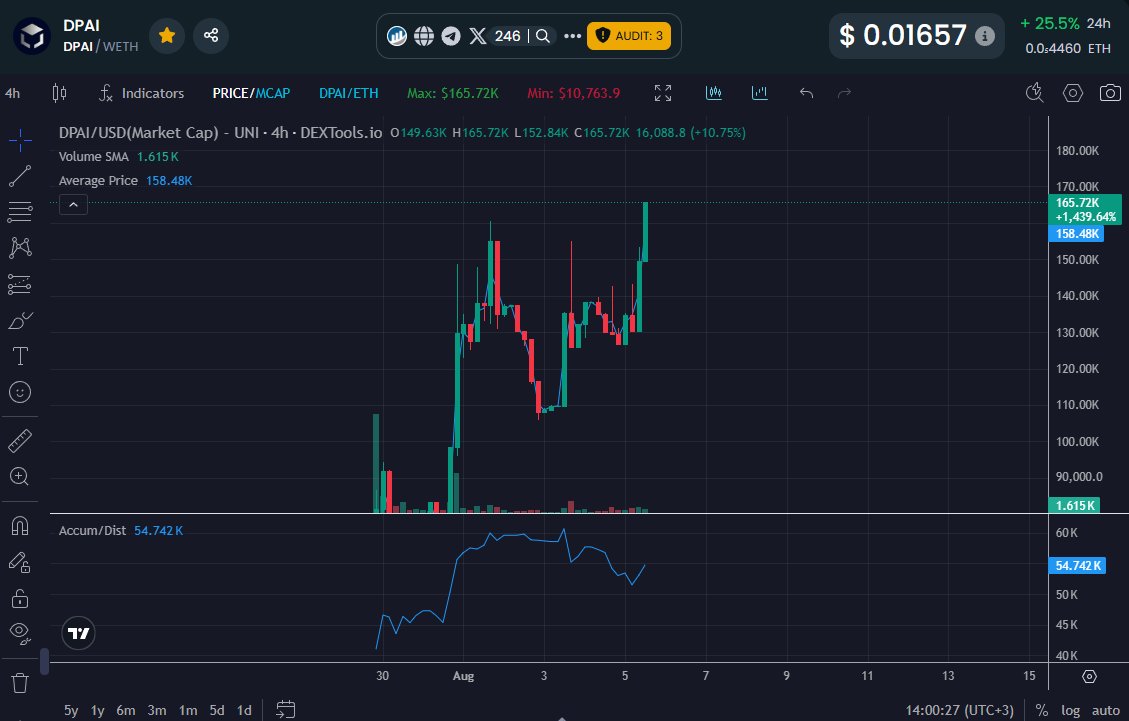Click the second chart stats icon in the toolbar
Screen dimensions: 1129x721
tap(760, 92)
